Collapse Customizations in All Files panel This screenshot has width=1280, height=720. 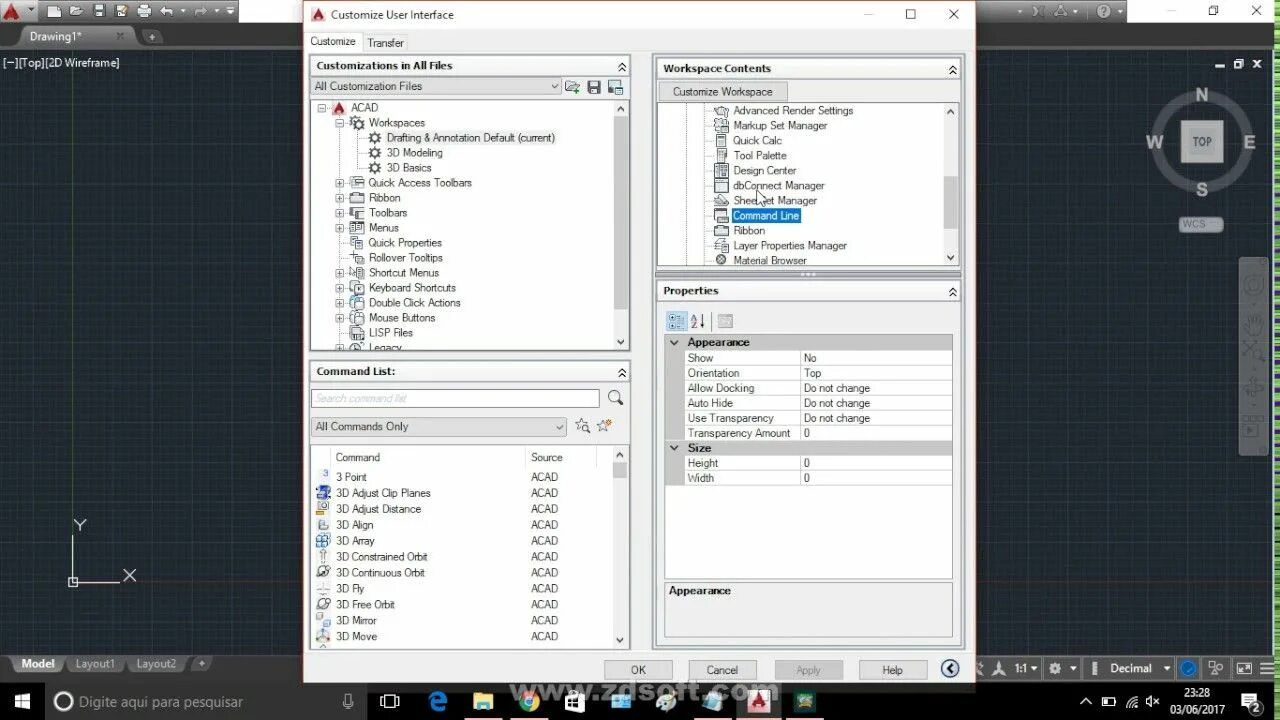tap(621, 66)
